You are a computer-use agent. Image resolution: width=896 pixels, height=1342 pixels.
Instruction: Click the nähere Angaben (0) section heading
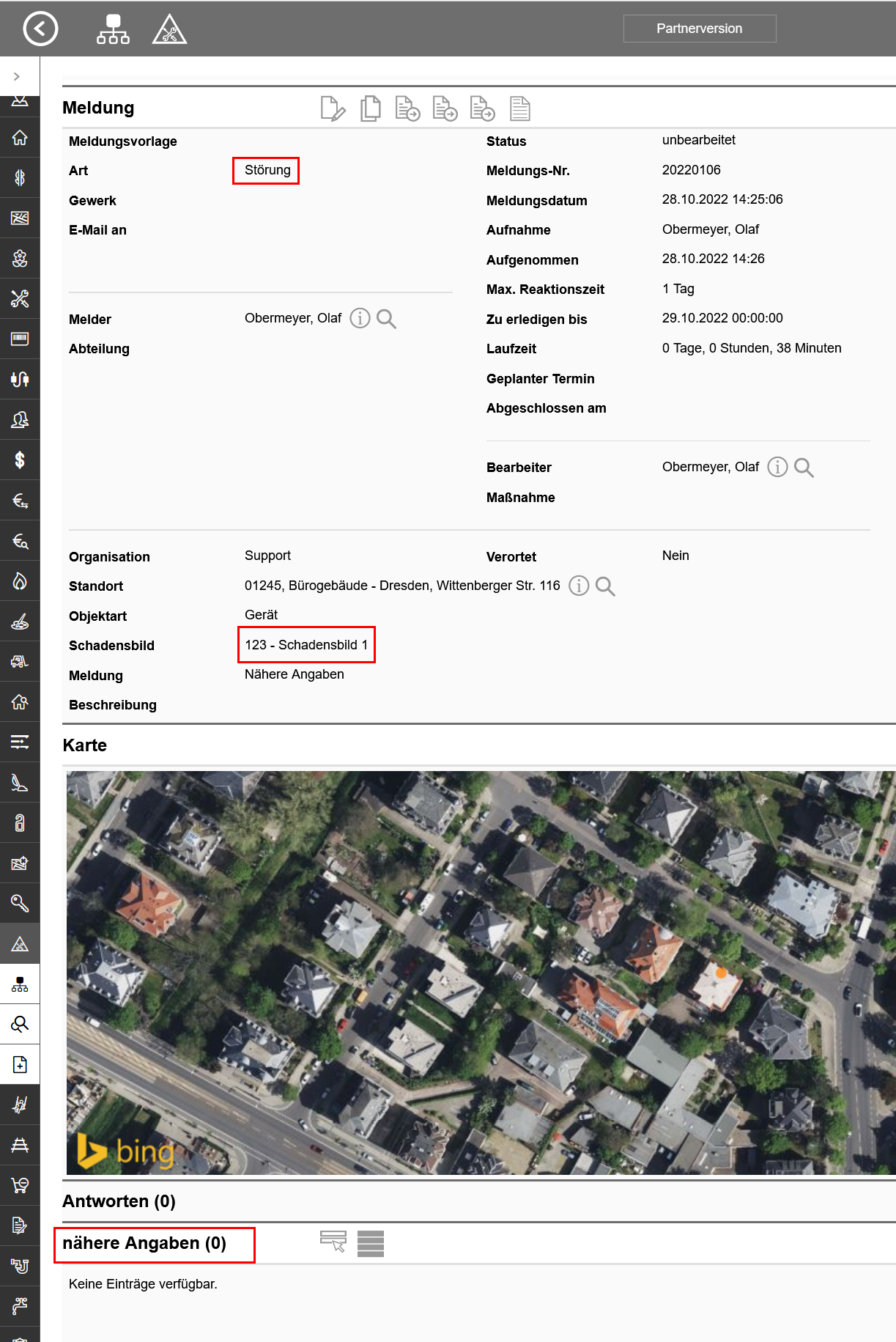[144, 1243]
